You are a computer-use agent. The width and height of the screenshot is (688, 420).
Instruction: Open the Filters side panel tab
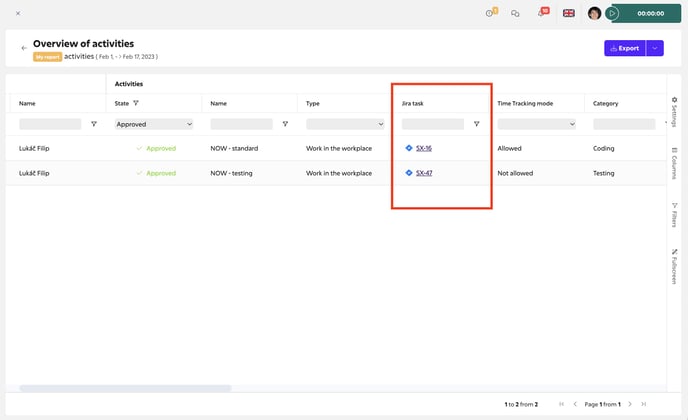[674, 215]
